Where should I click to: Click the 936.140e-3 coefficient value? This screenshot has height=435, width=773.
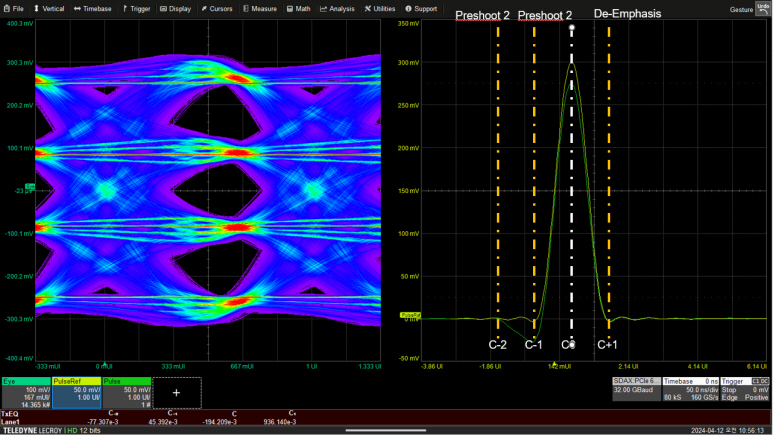point(280,422)
